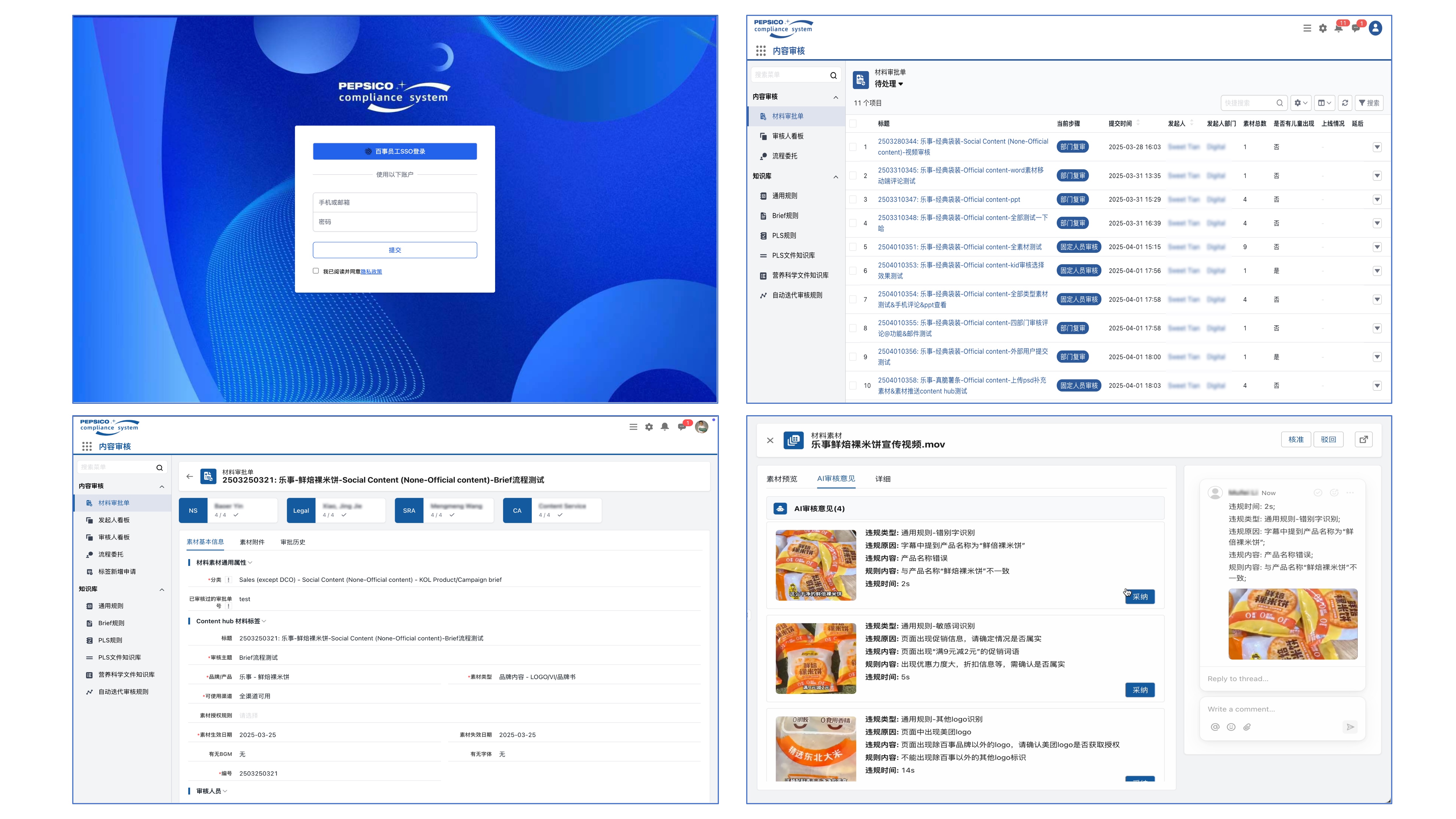This screenshot has height=819, width=1456.
Task: Select all rows via the header checkbox
Action: (x=853, y=123)
